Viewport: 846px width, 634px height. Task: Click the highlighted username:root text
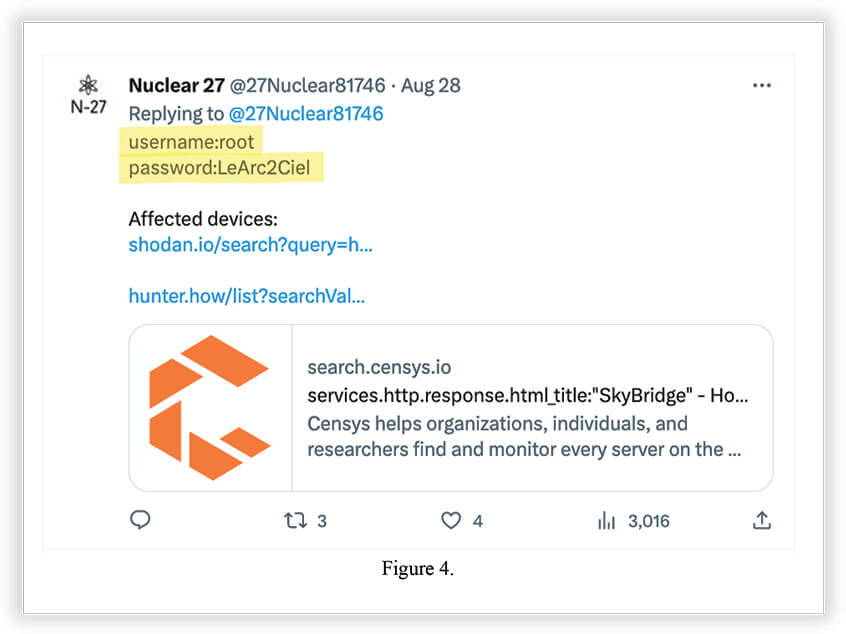point(192,142)
